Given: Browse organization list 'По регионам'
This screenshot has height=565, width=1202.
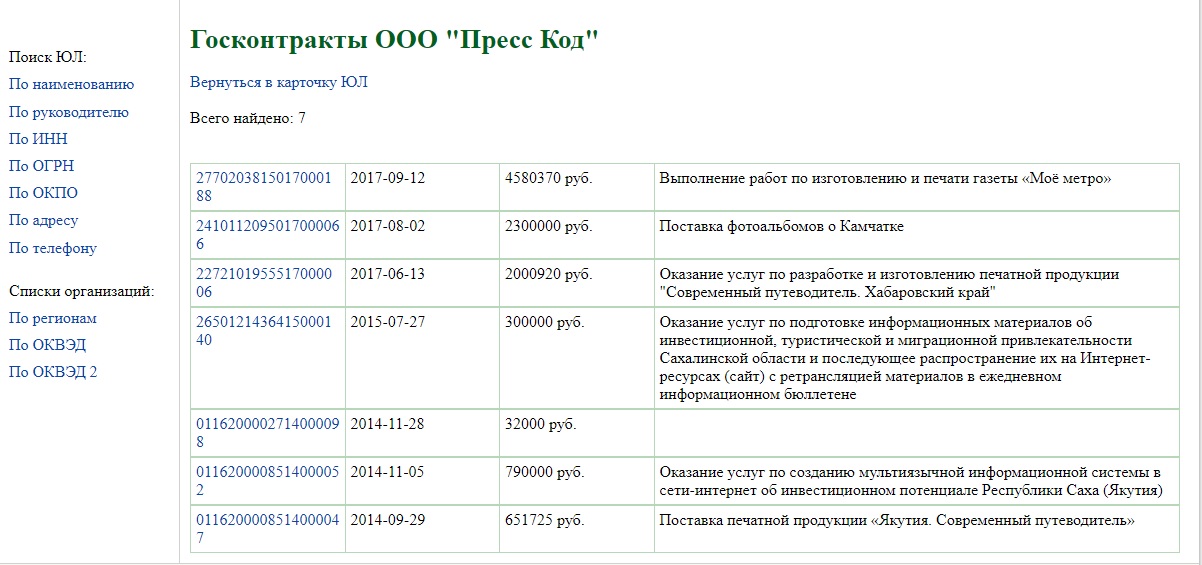Looking at the screenshot, I should (52, 319).
